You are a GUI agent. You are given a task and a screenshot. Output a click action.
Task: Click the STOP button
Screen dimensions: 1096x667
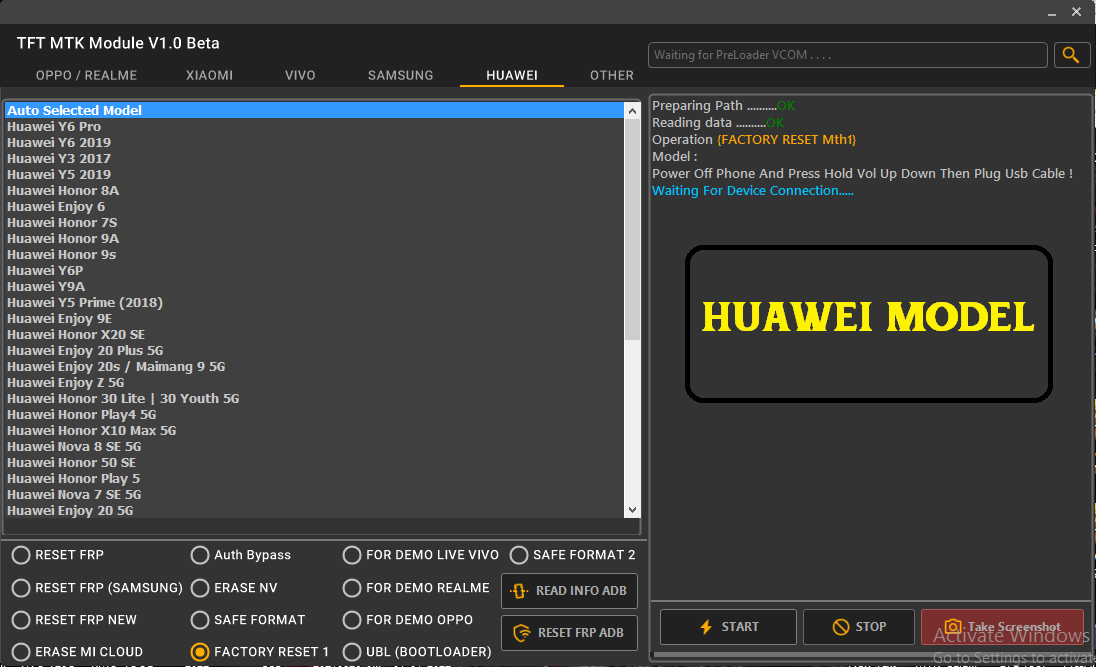pos(858,626)
